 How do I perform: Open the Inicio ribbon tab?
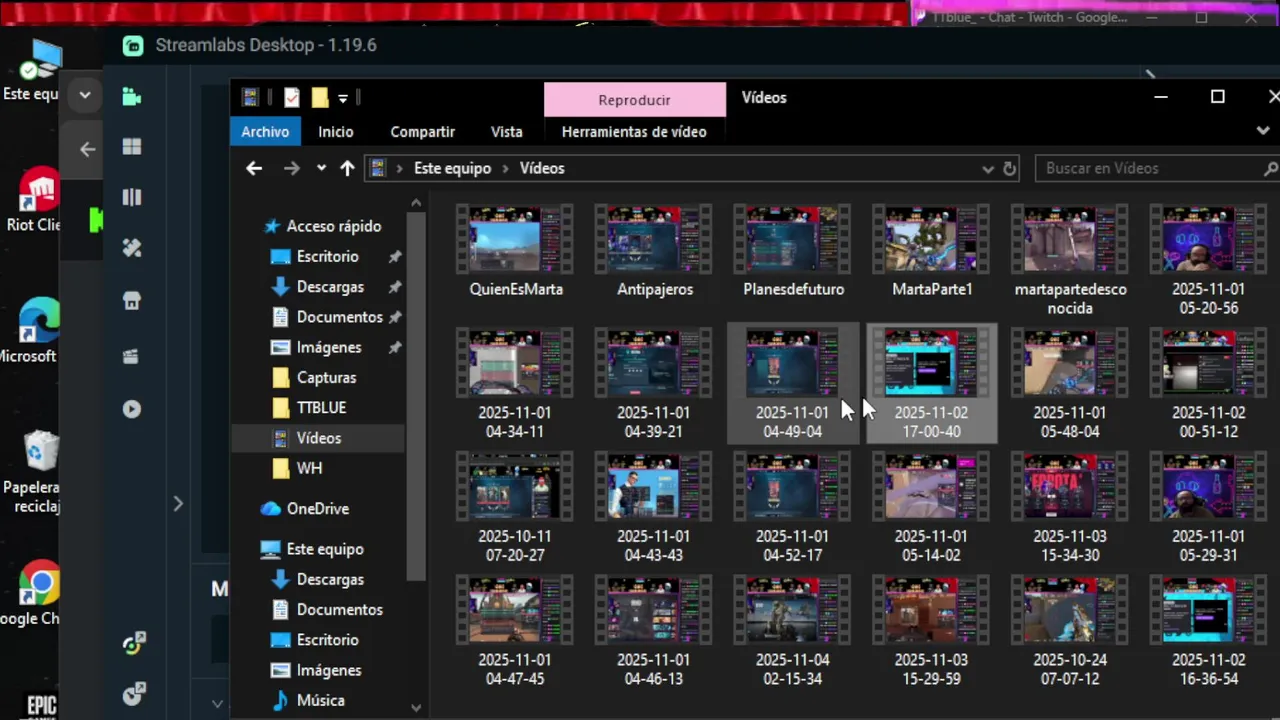pyautogui.click(x=336, y=131)
